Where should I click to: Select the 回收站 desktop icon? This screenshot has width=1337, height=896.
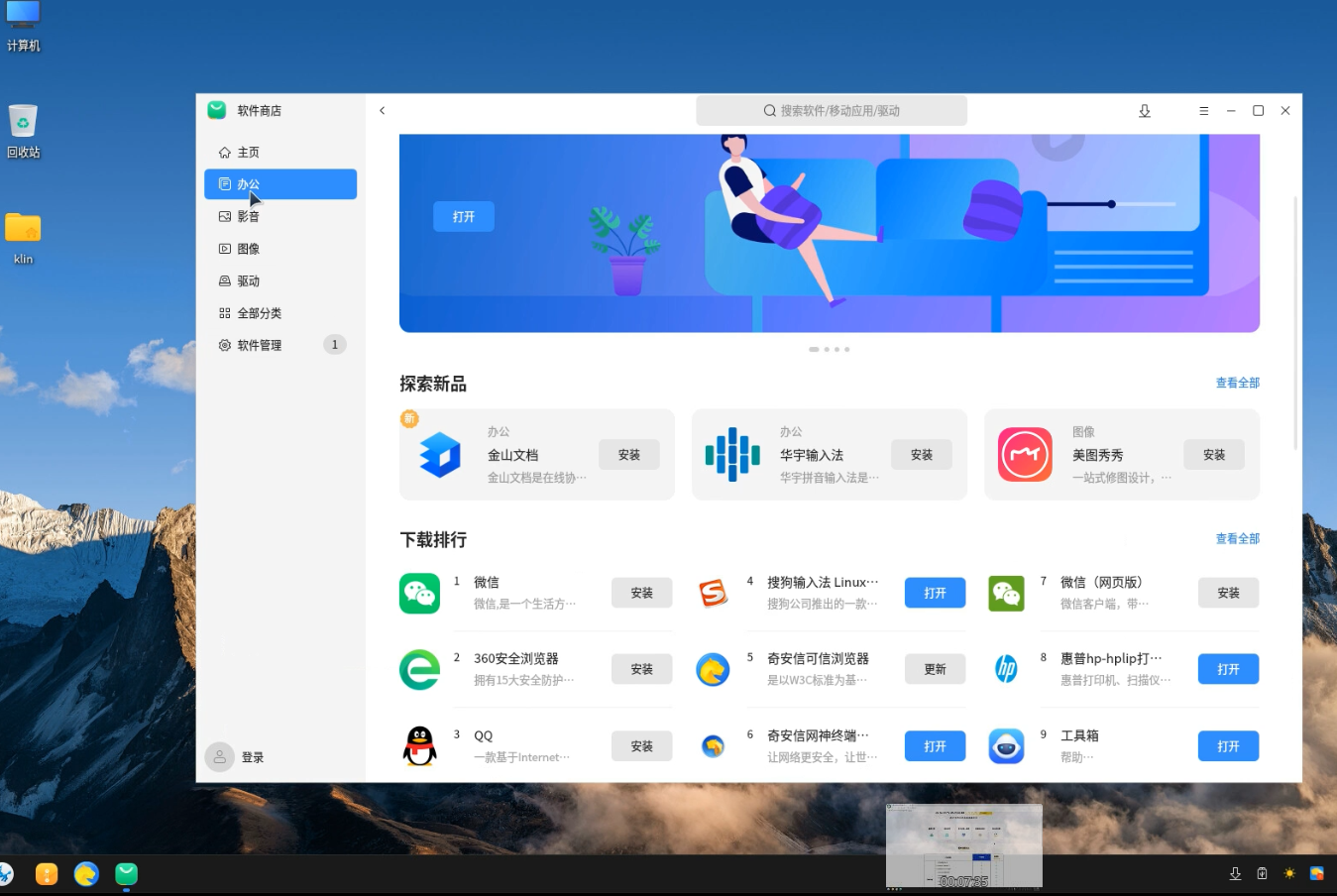[23, 133]
